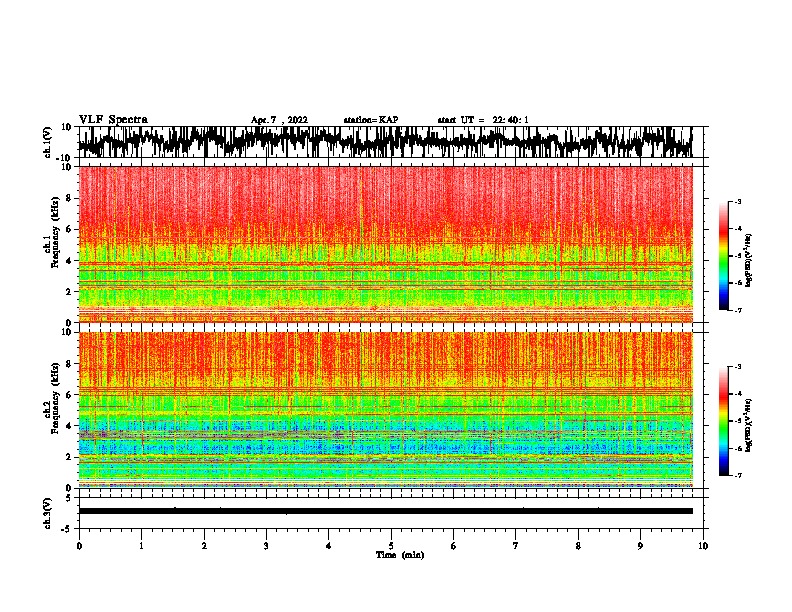The image size is (792, 612).
Task: Click the "4" kHz tick on ch.2 spectrogram
Action: (69, 426)
